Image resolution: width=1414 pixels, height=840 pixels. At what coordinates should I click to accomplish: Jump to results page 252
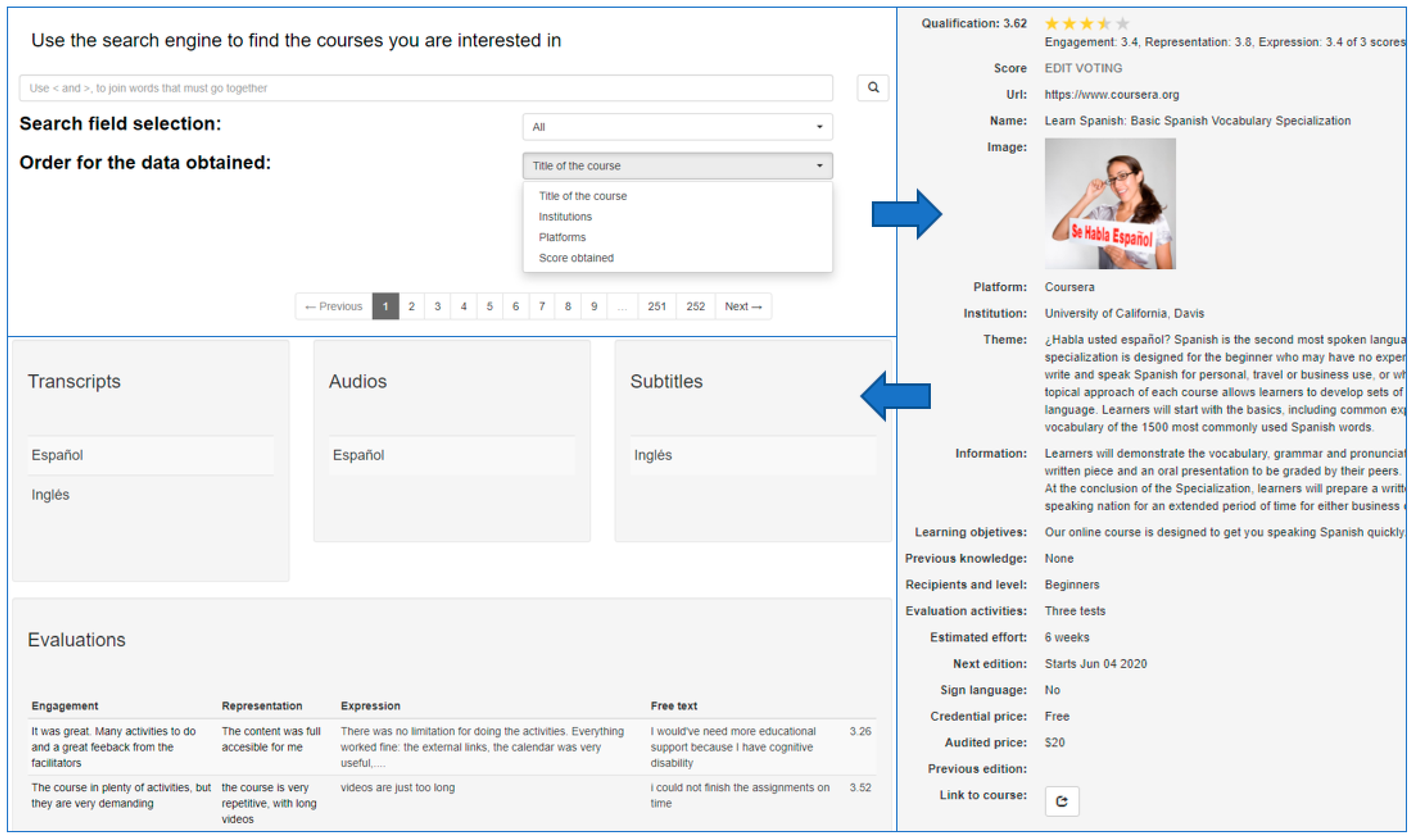click(x=695, y=306)
